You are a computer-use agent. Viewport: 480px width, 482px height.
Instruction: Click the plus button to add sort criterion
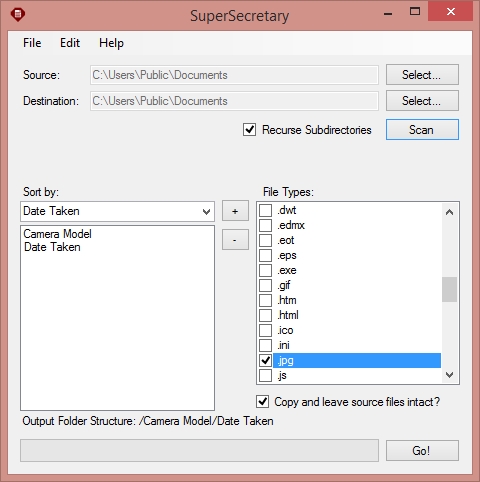(235, 211)
